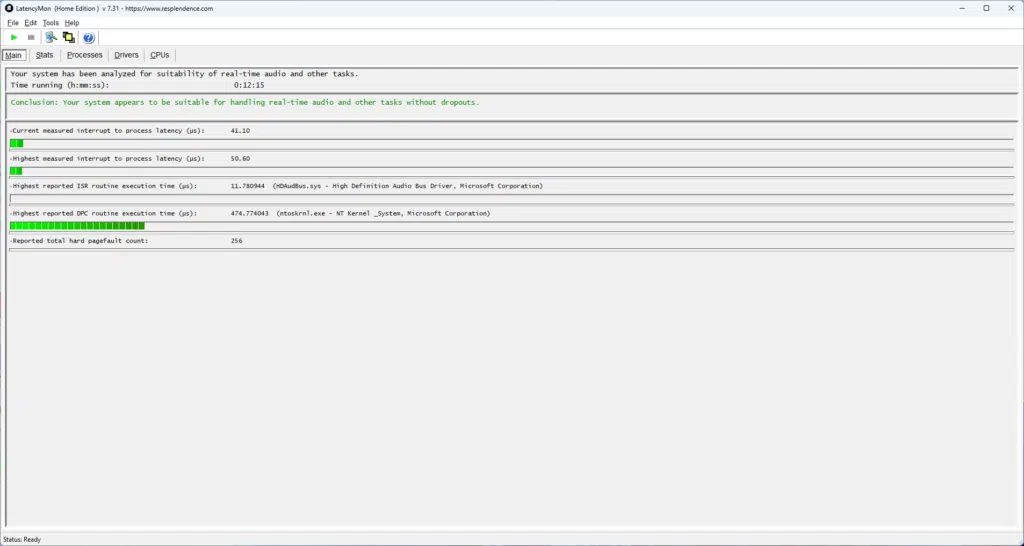The image size is (1024, 546).
Task: Start the latency monitor with green play icon
Action: [x=14, y=38]
